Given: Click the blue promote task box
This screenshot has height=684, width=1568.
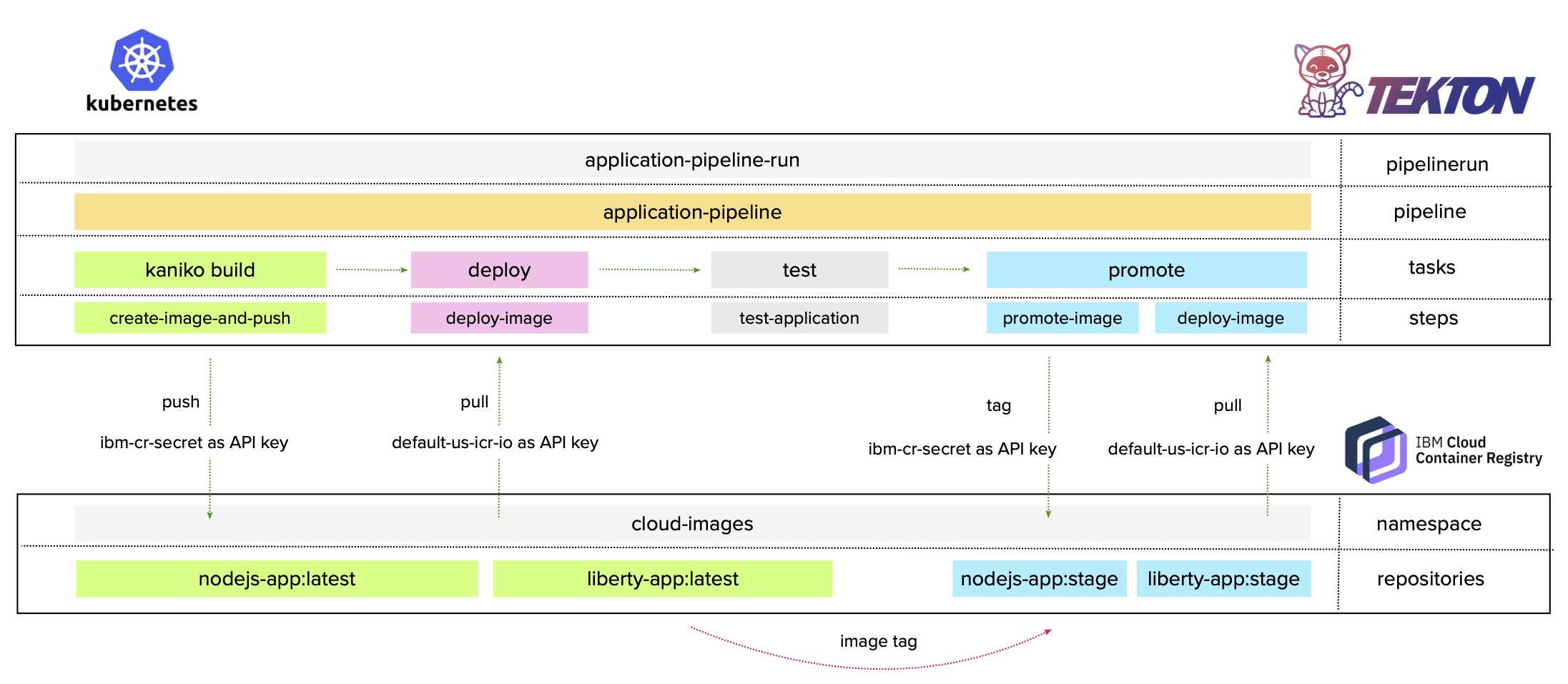Looking at the screenshot, I should (1146, 269).
